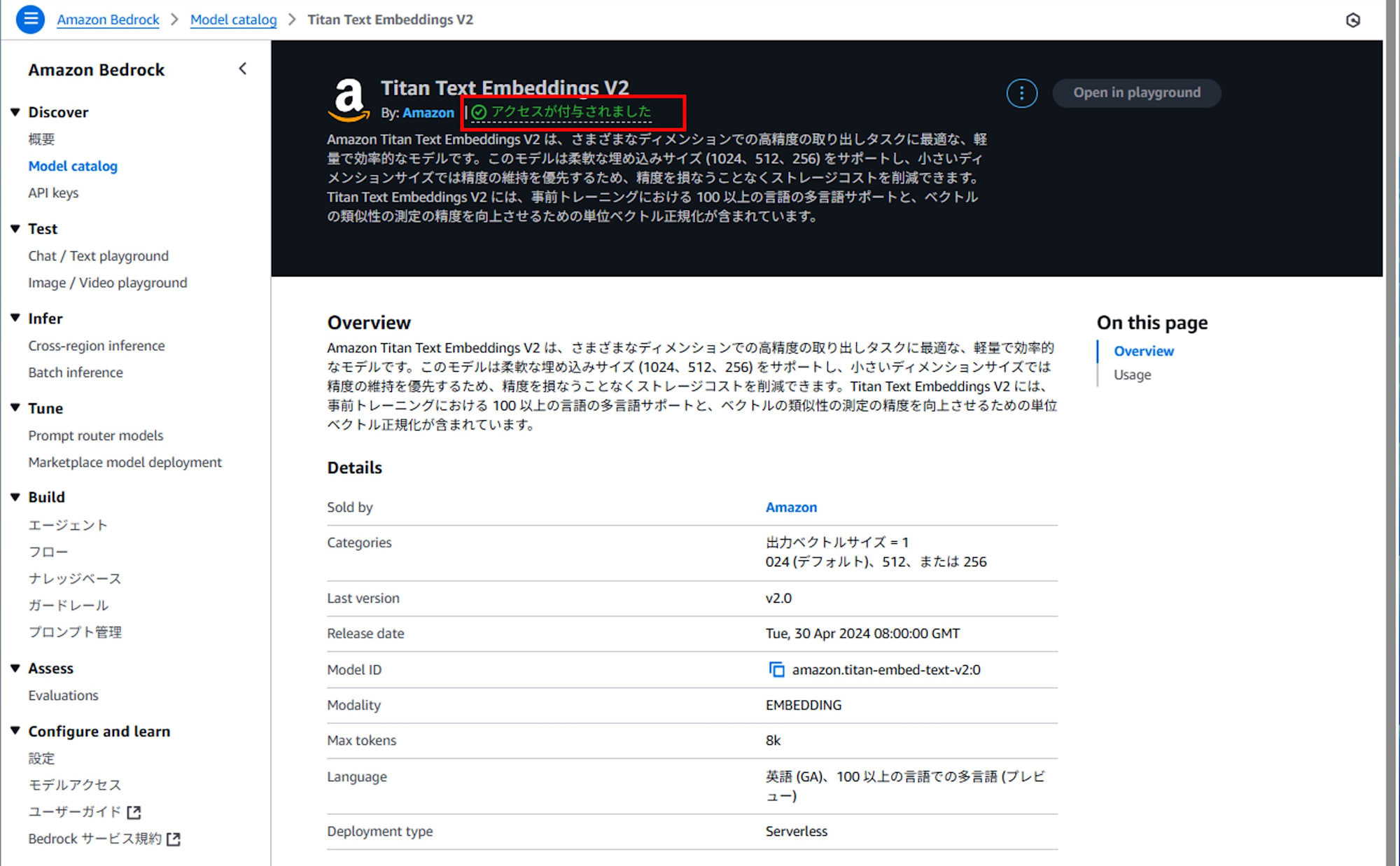Open 設定 in sidebar

coord(41,758)
